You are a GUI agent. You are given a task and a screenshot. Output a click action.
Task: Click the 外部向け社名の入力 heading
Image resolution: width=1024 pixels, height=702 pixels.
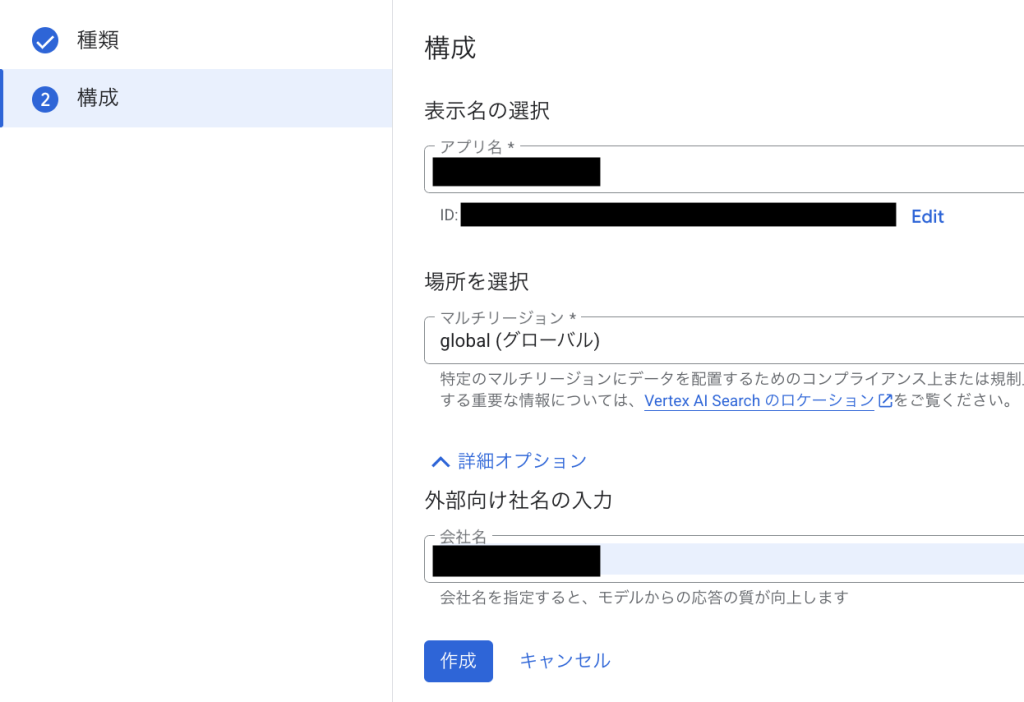pyautogui.click(x=518, y=500)
